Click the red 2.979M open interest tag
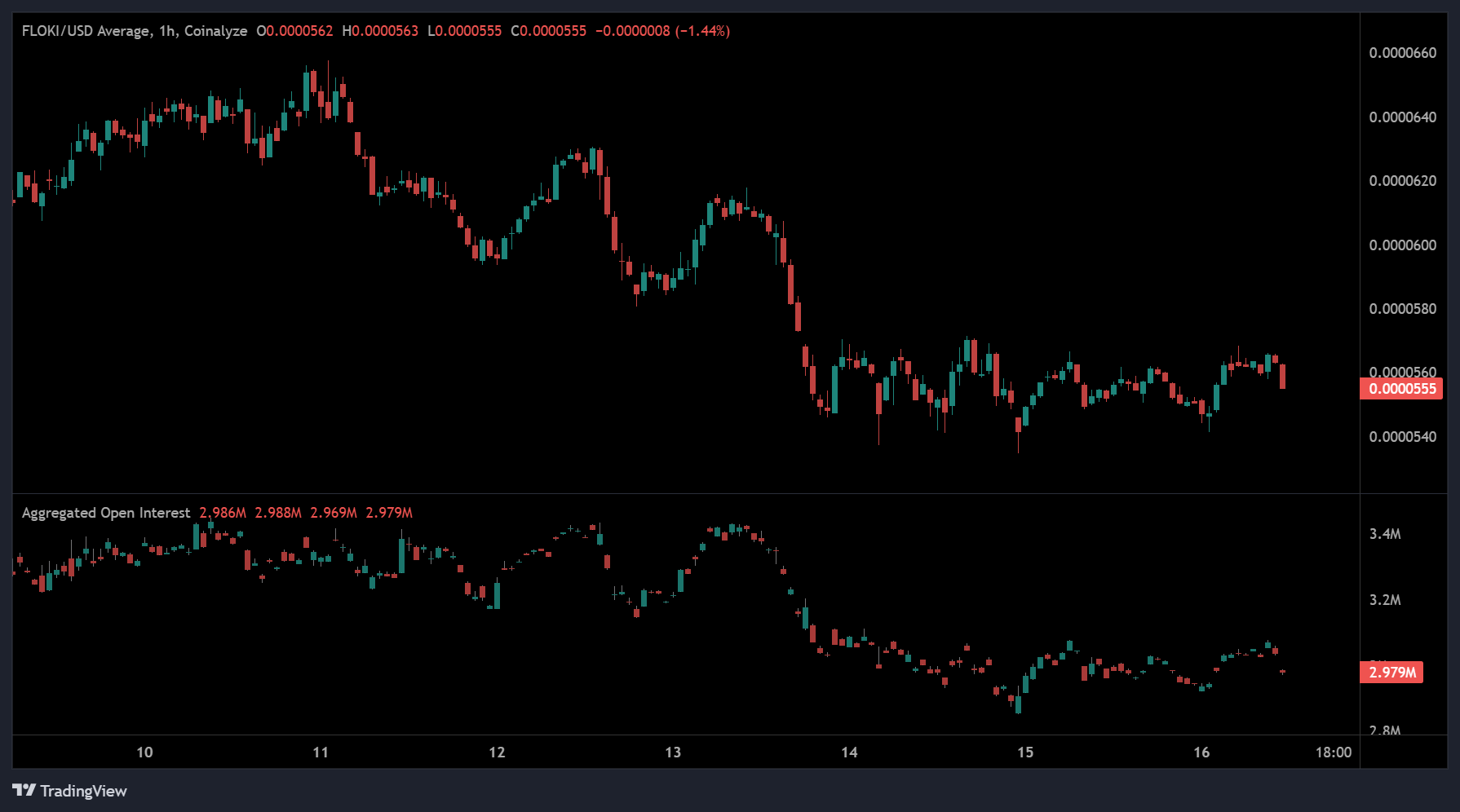 pyautogui.click(x=1391, y=673)
